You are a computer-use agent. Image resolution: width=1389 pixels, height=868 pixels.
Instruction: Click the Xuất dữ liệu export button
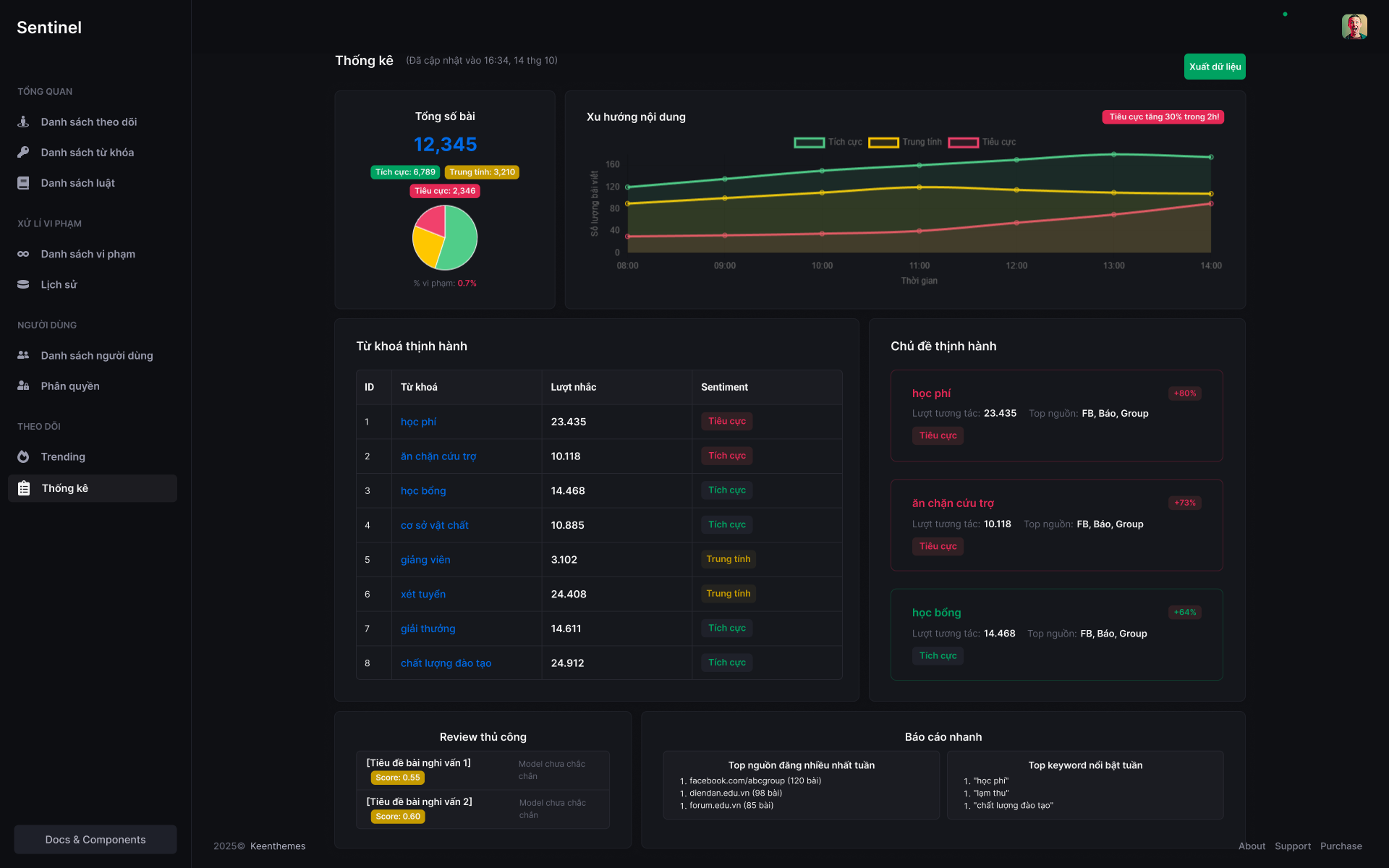pos(1215,67)
